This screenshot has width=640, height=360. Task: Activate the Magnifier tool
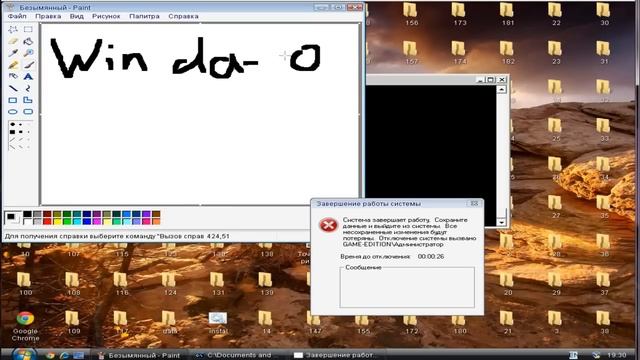click(x=28, y=53)
